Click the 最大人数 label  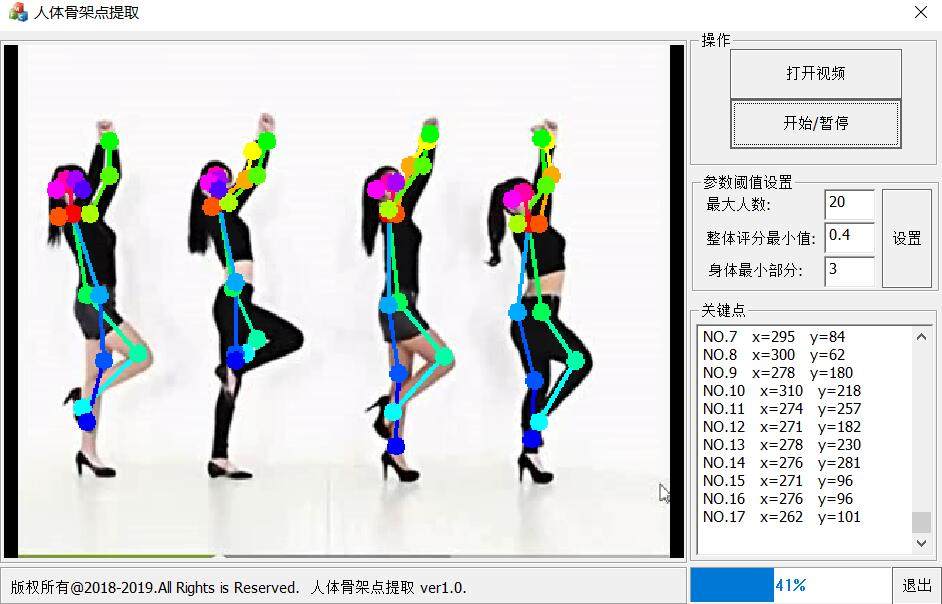[738, 205]
